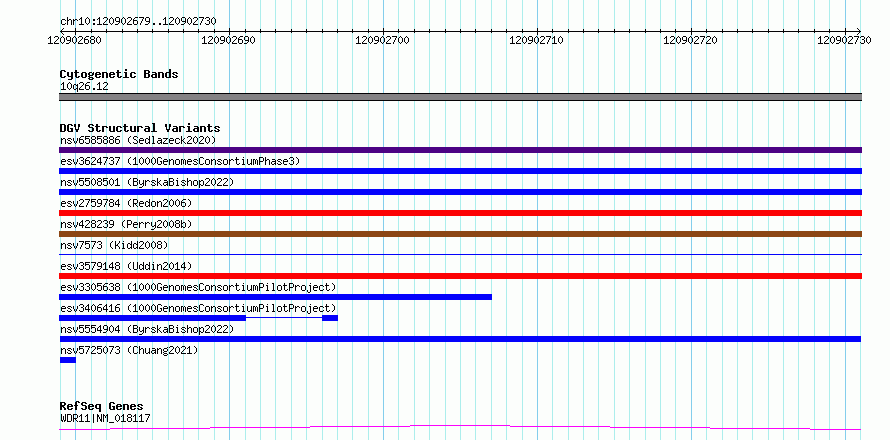Click the chr10:120902679..120902730 region label
The image size is (890, 440).
(138, 22)
